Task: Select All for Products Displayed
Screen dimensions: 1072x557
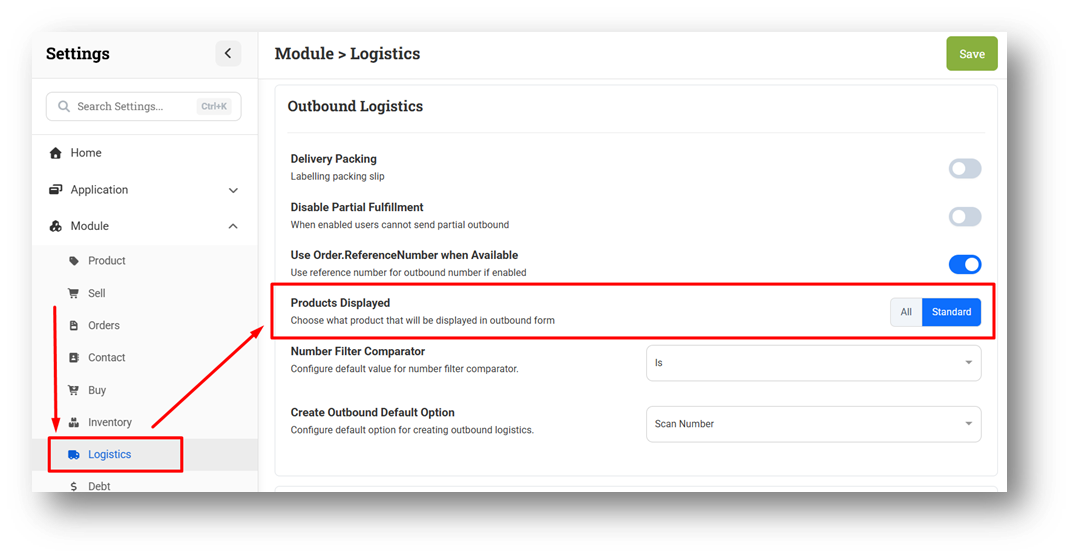Action: (906, 312)
